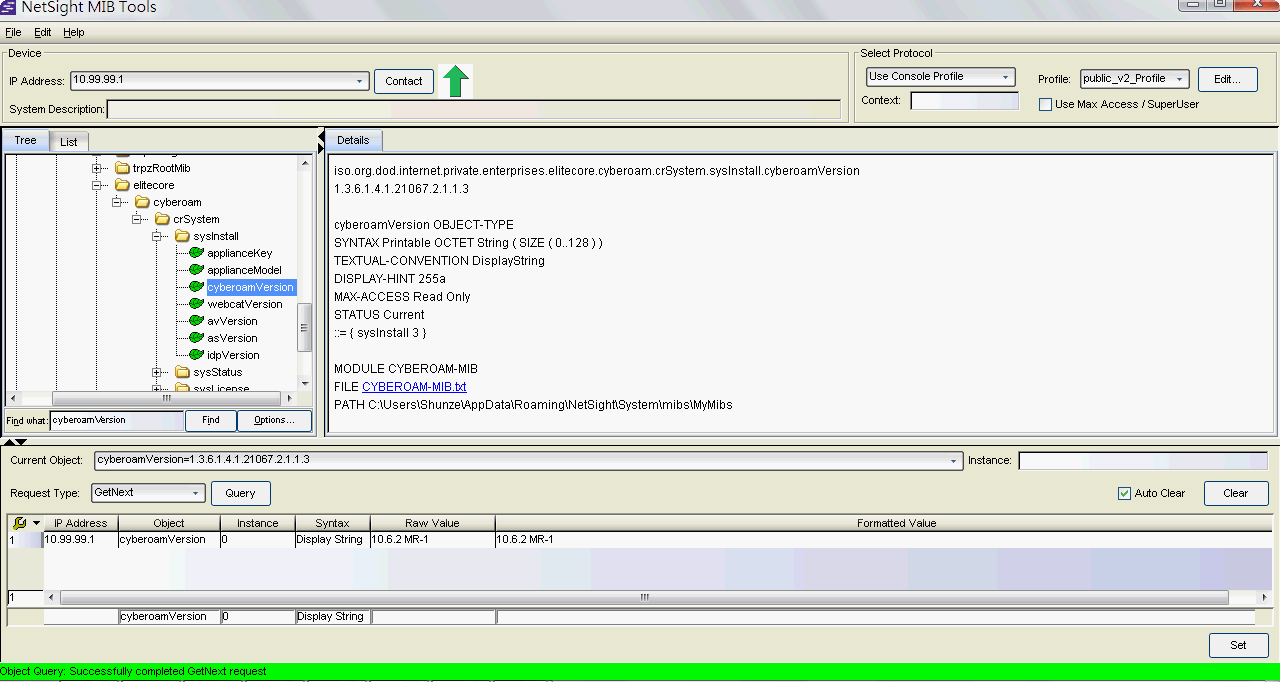Open the Use Console Profile dropdown
The width and height of the screenshot is (1280, 682).
(1006, 77)
